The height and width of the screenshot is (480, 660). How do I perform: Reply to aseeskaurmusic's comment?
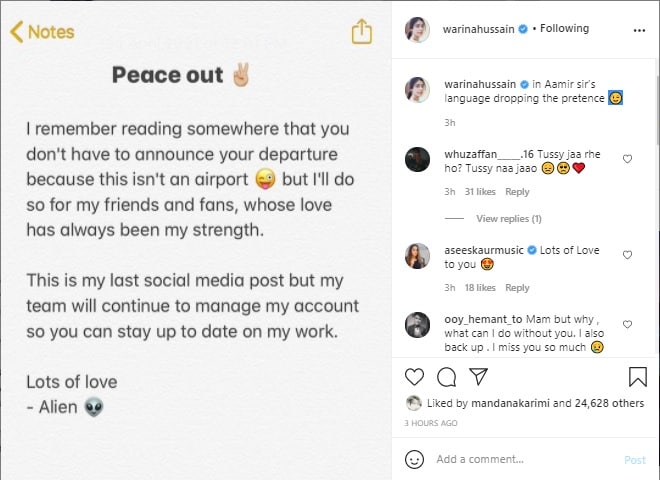pos(517,288)
